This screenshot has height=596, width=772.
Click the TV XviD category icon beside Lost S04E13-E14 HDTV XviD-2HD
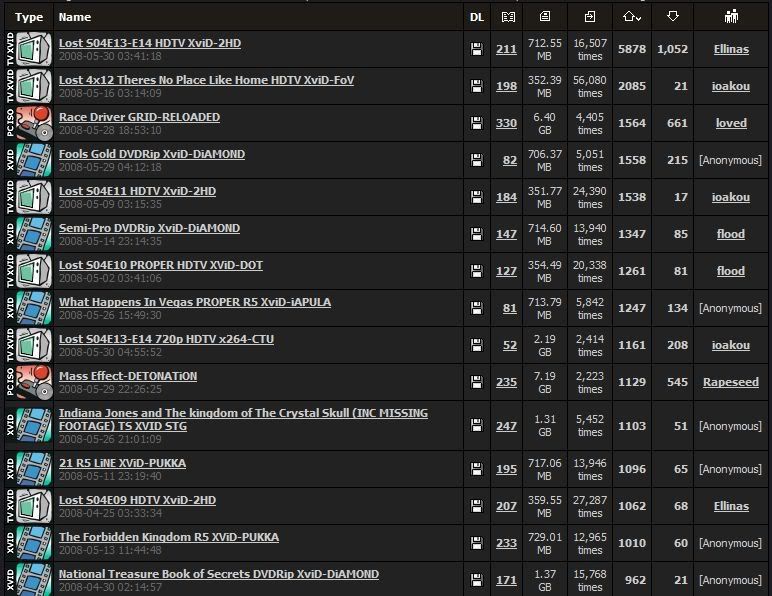[x=33, y=49]
